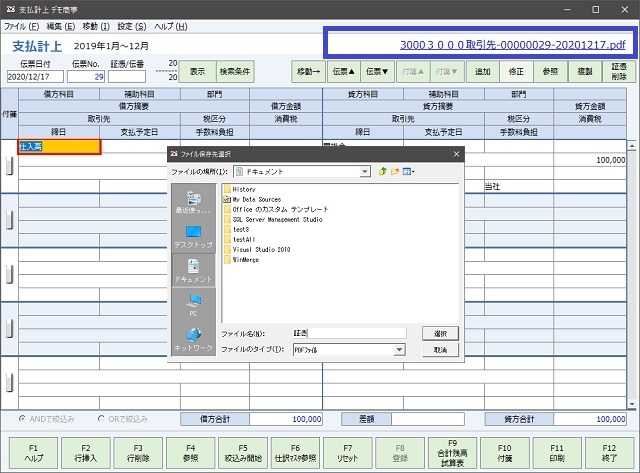Create a new folder via toolbar icon
640x473 pixels.
coord(395,172)
